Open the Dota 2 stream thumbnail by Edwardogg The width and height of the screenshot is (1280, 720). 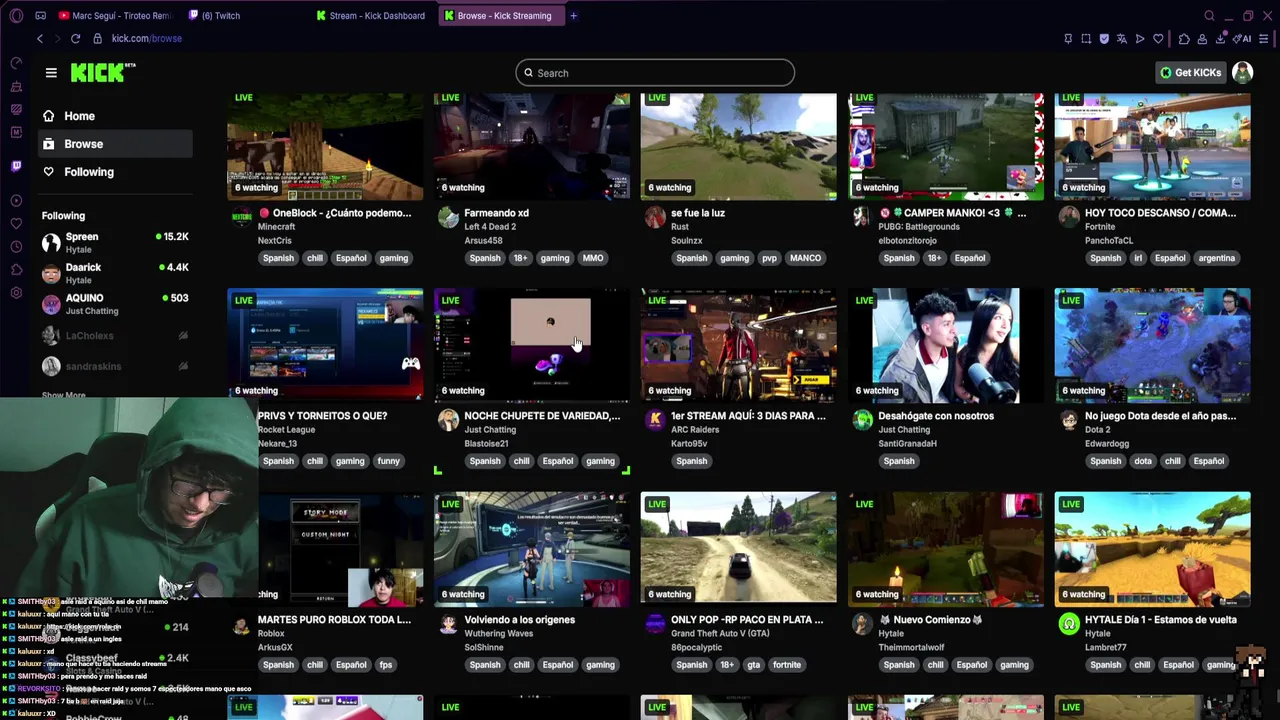[1152, 346]
